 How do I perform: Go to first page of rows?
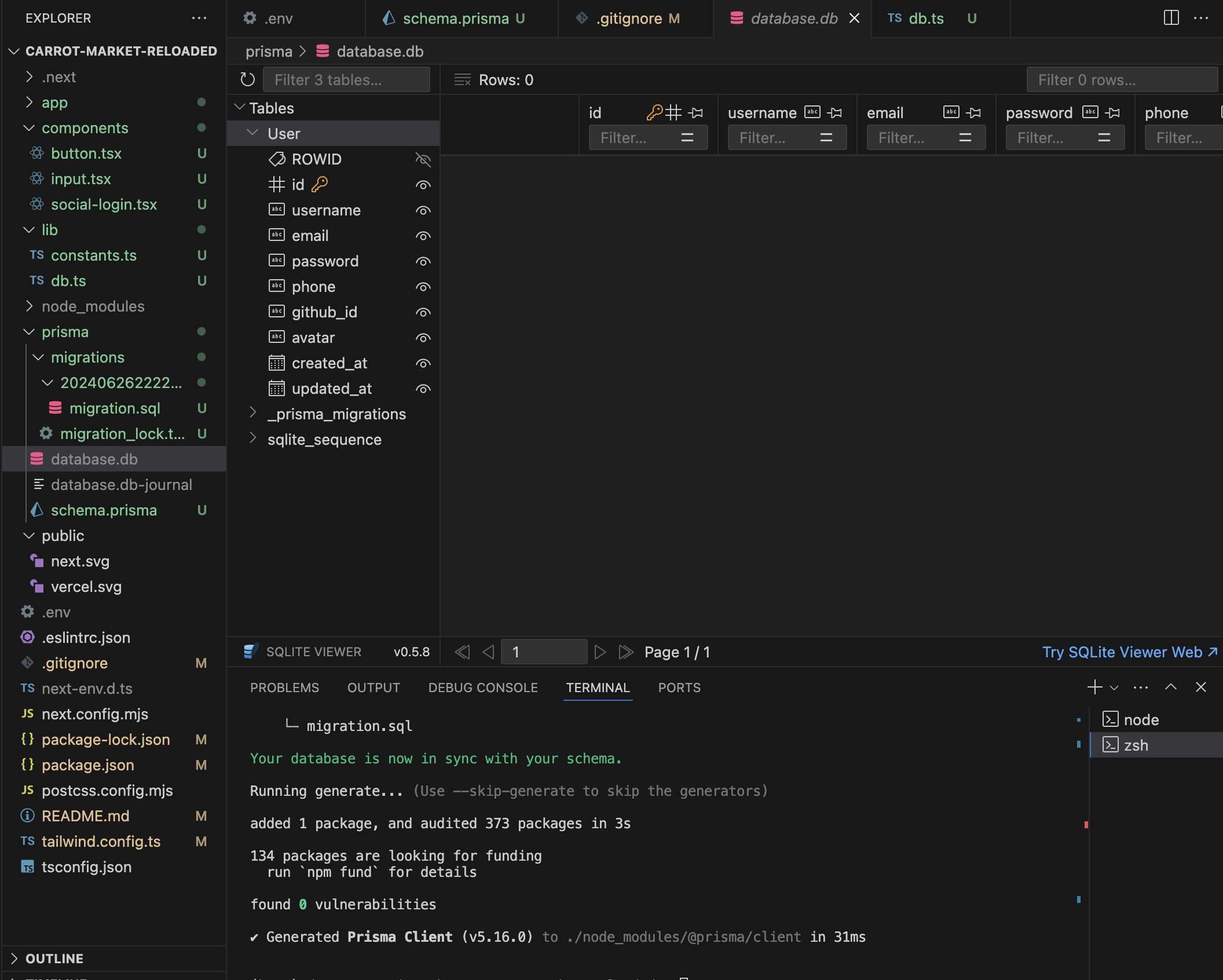[462, 652]
